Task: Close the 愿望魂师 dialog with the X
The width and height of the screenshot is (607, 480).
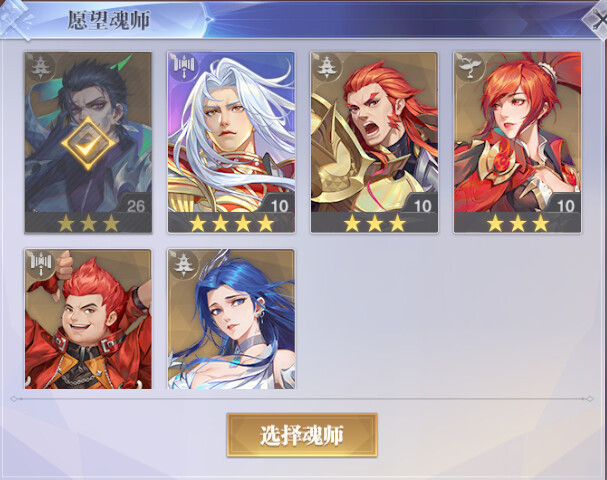Action: [596, 19]
